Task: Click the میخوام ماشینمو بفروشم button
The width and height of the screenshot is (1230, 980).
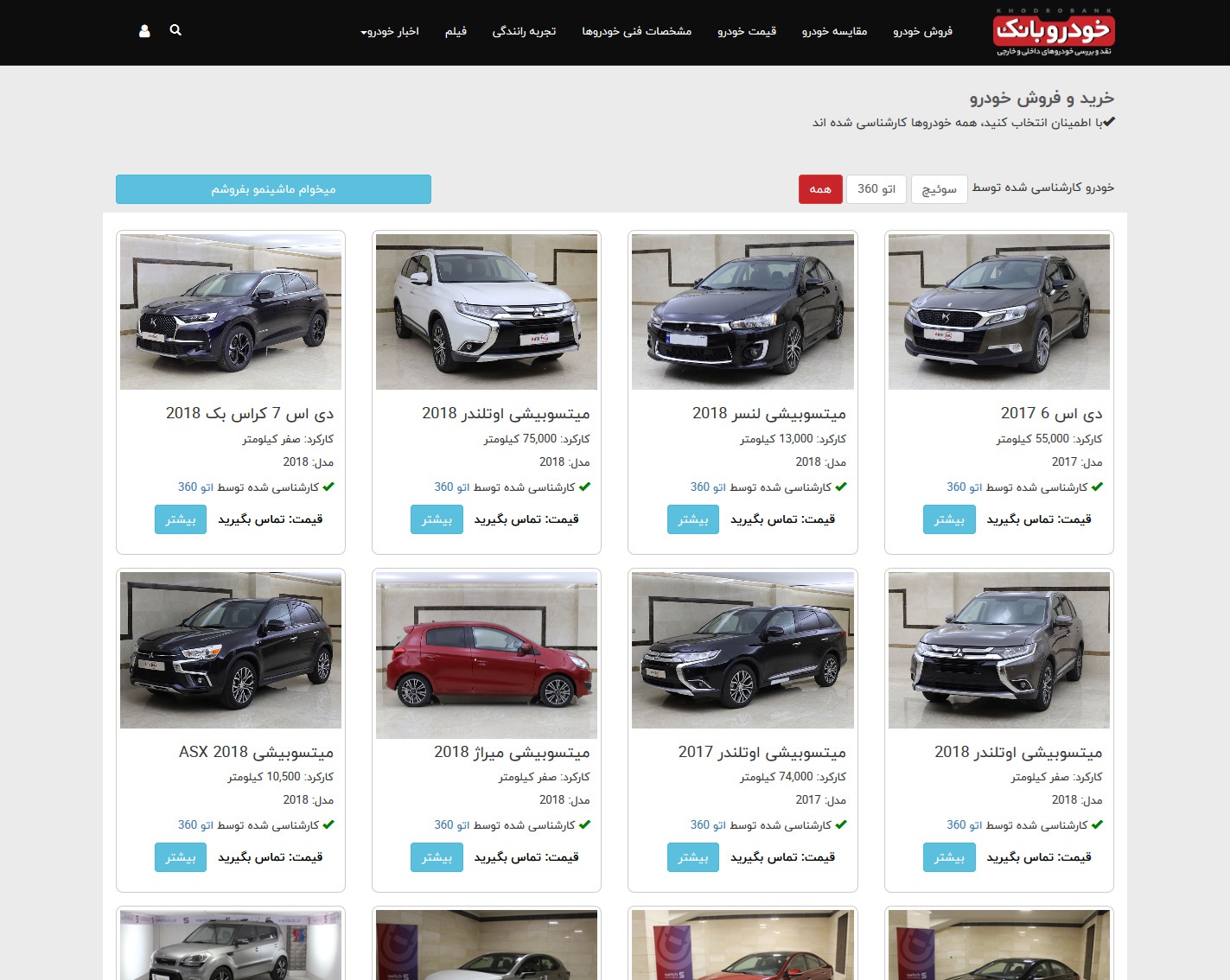Action: coord(273,189)
